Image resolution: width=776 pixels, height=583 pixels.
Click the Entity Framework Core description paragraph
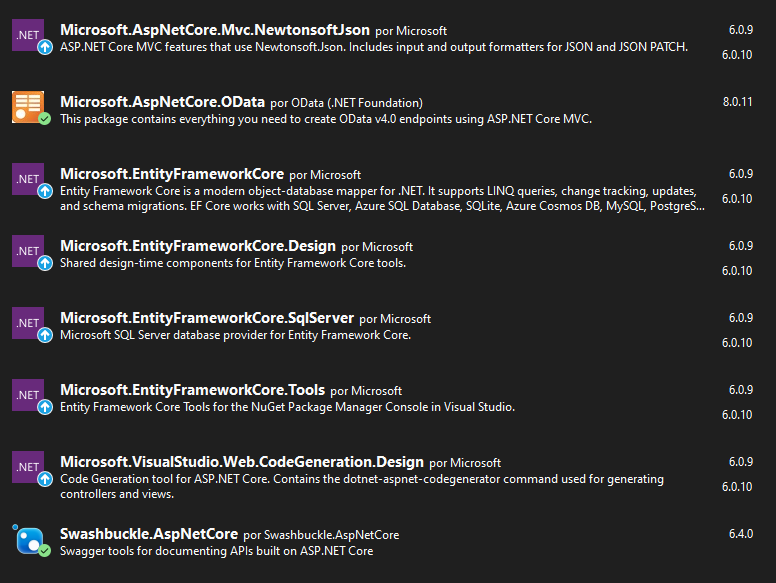382,198
